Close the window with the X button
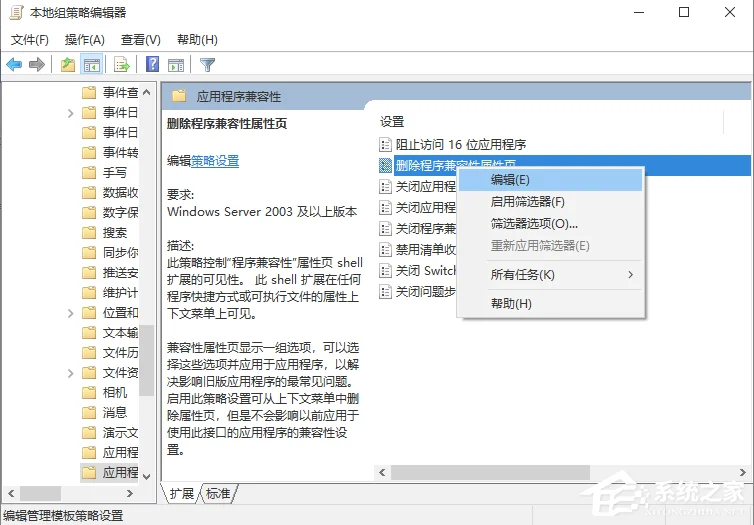This screenshot has width=754, height=525. click(730, 12)
